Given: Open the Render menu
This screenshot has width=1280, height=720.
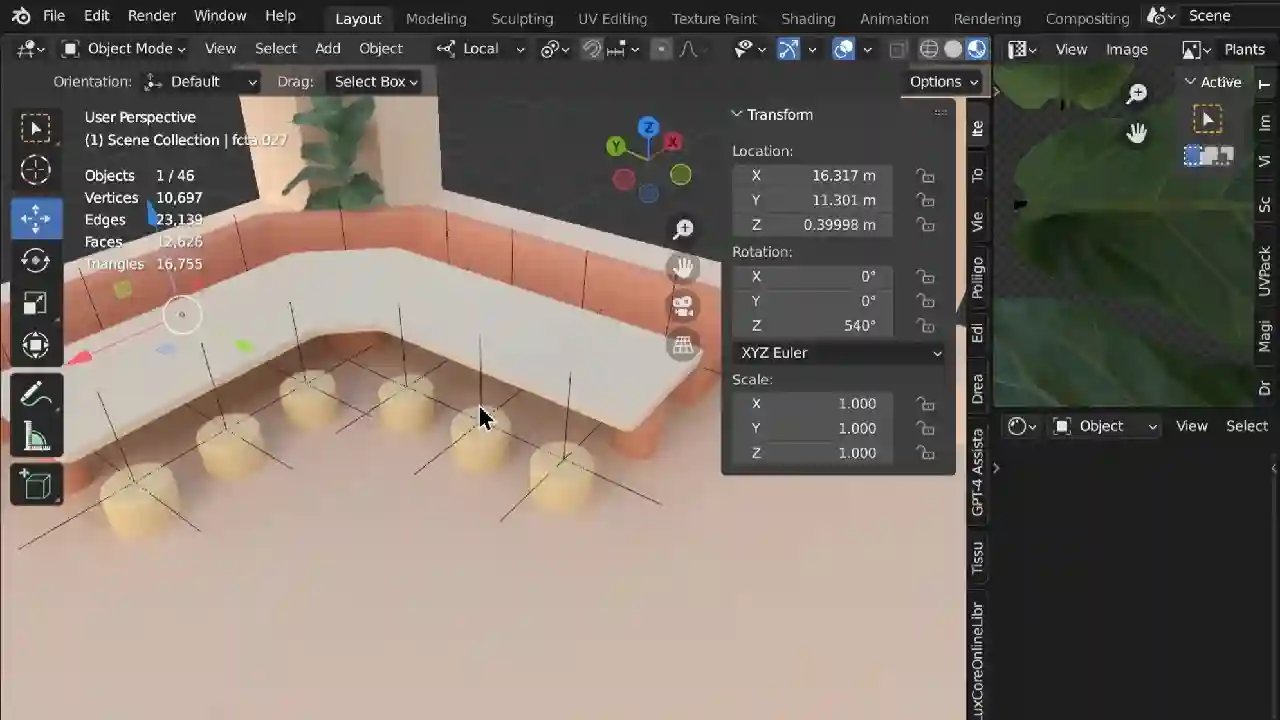Looking at the screenshot, I should (151, 15).
